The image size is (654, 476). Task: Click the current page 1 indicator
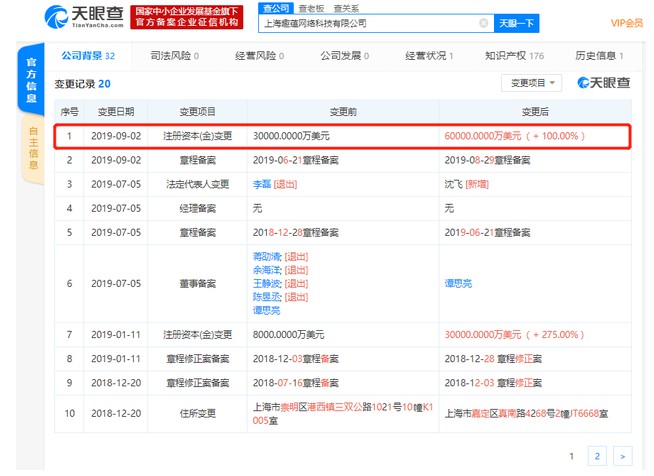pyautogui.click(x=571, y=456)
